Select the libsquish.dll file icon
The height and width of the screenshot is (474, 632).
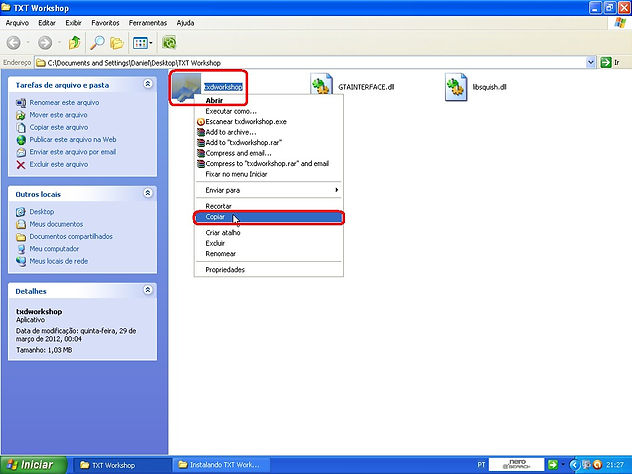click(456, 87)
